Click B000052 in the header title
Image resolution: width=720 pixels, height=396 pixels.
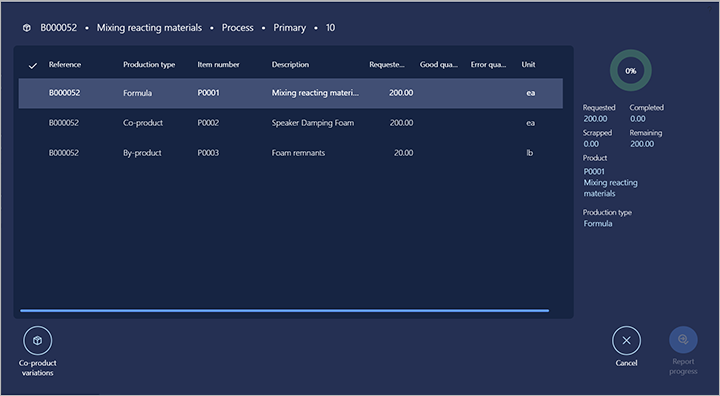[58, 28]
